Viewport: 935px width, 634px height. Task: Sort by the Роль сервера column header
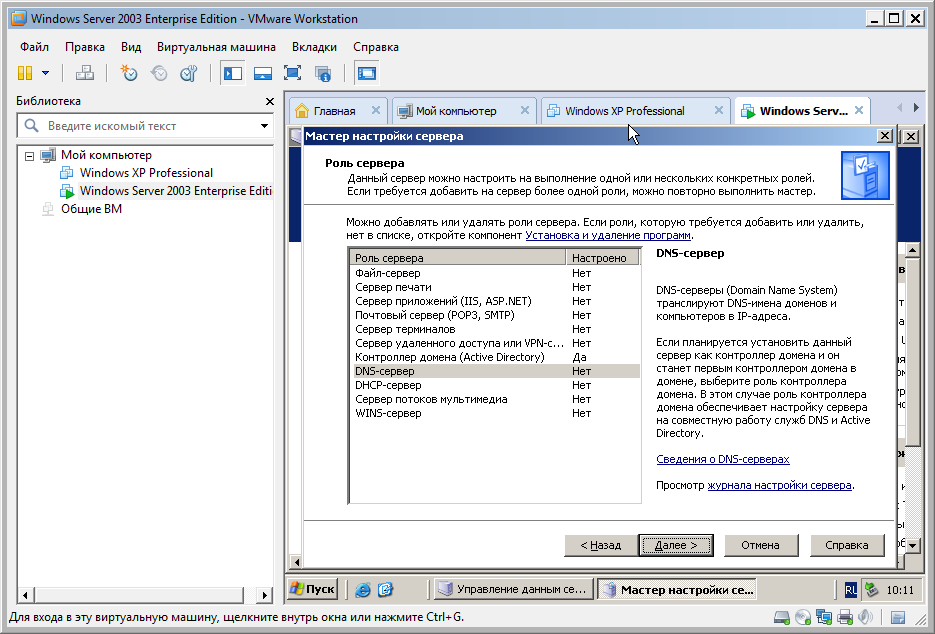458,258
